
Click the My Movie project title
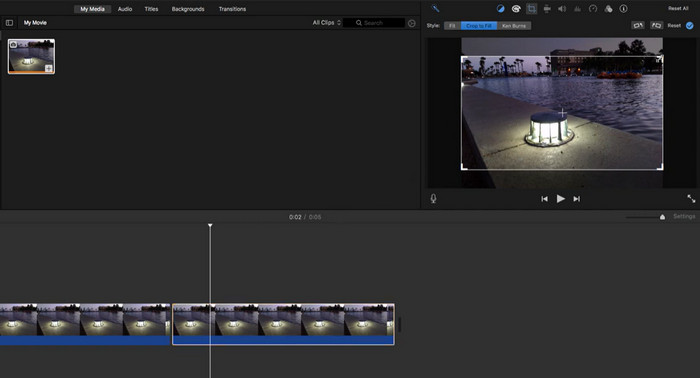click(x=35, y=23)
